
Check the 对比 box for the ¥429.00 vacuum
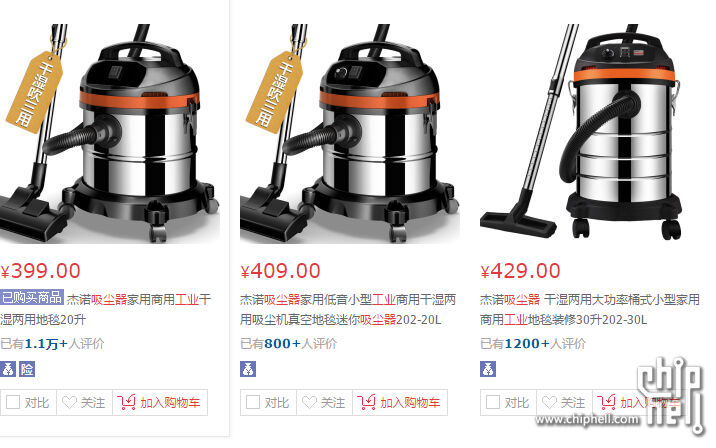click(493, 402)
